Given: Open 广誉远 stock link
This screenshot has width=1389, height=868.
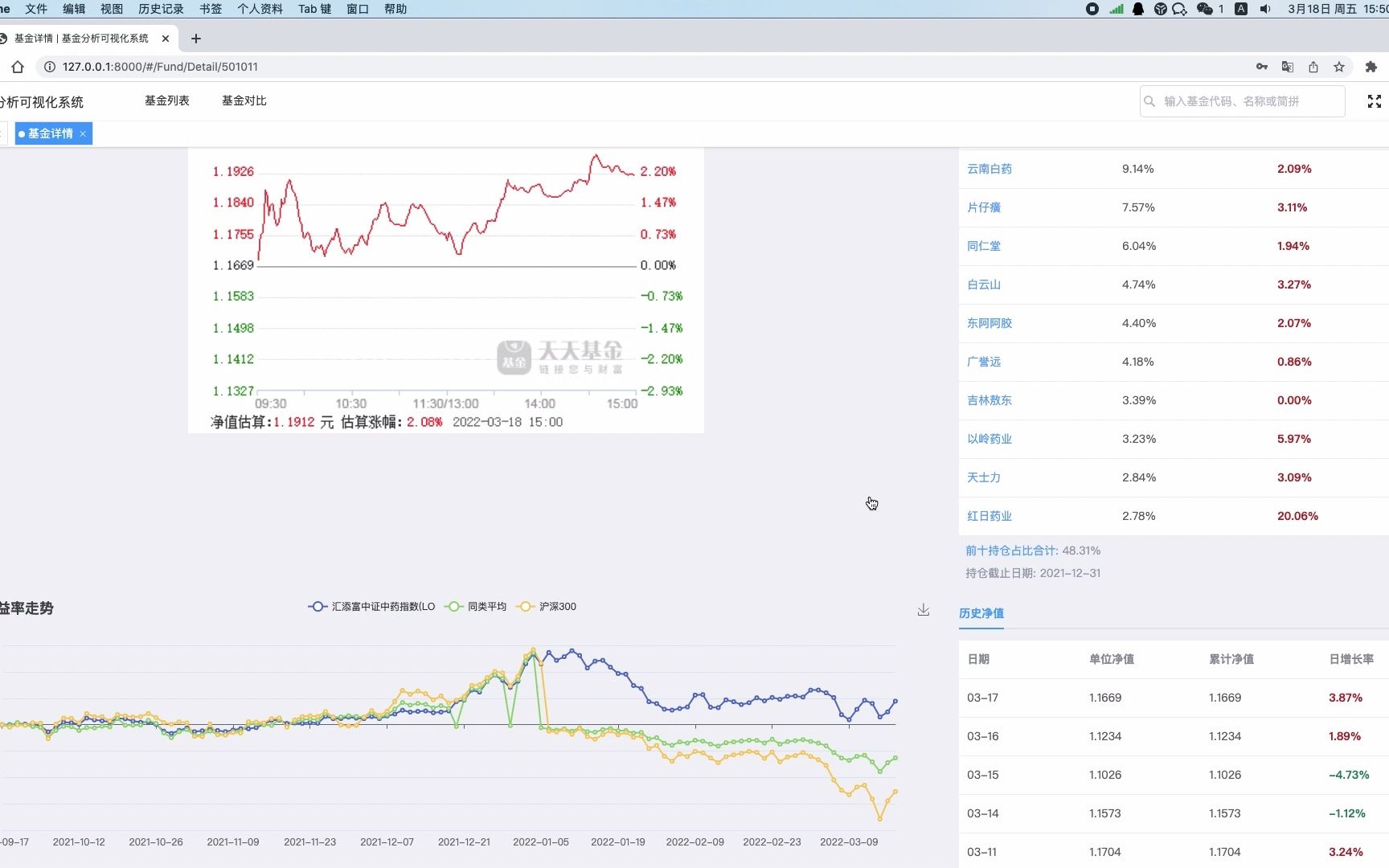Looking at the screenshot, I should tap(984, 362).
